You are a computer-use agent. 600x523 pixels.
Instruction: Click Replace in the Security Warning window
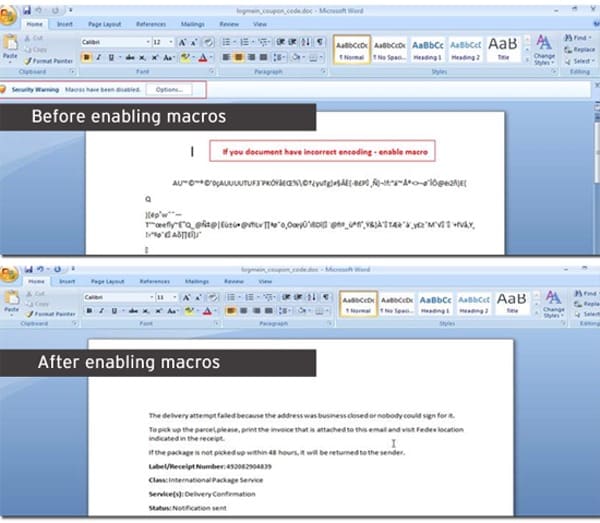pos(580,49)
